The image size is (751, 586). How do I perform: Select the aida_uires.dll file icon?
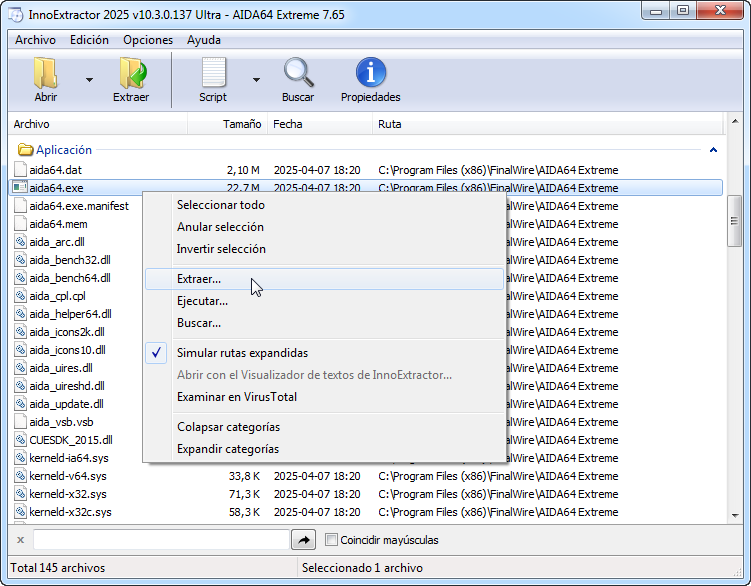pyautogui.click(x=20, y=368)
